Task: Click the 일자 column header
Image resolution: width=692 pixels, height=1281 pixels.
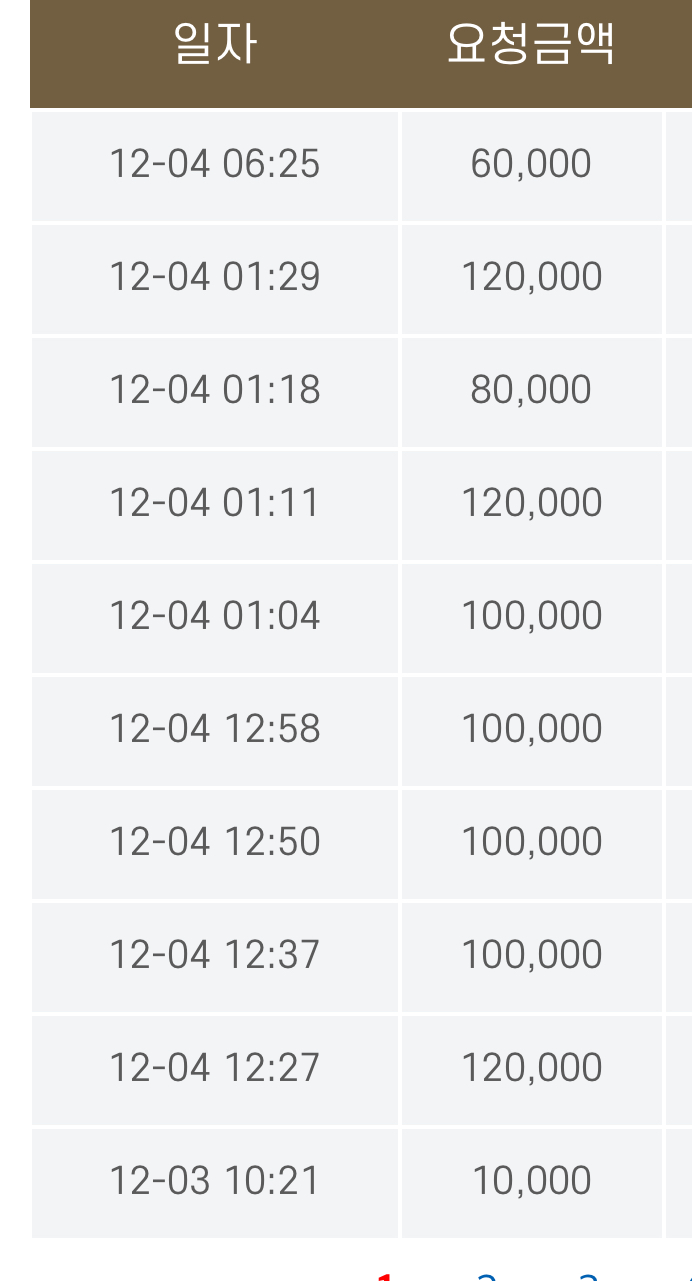Action: pyautogui.click(x=215, y=46)
